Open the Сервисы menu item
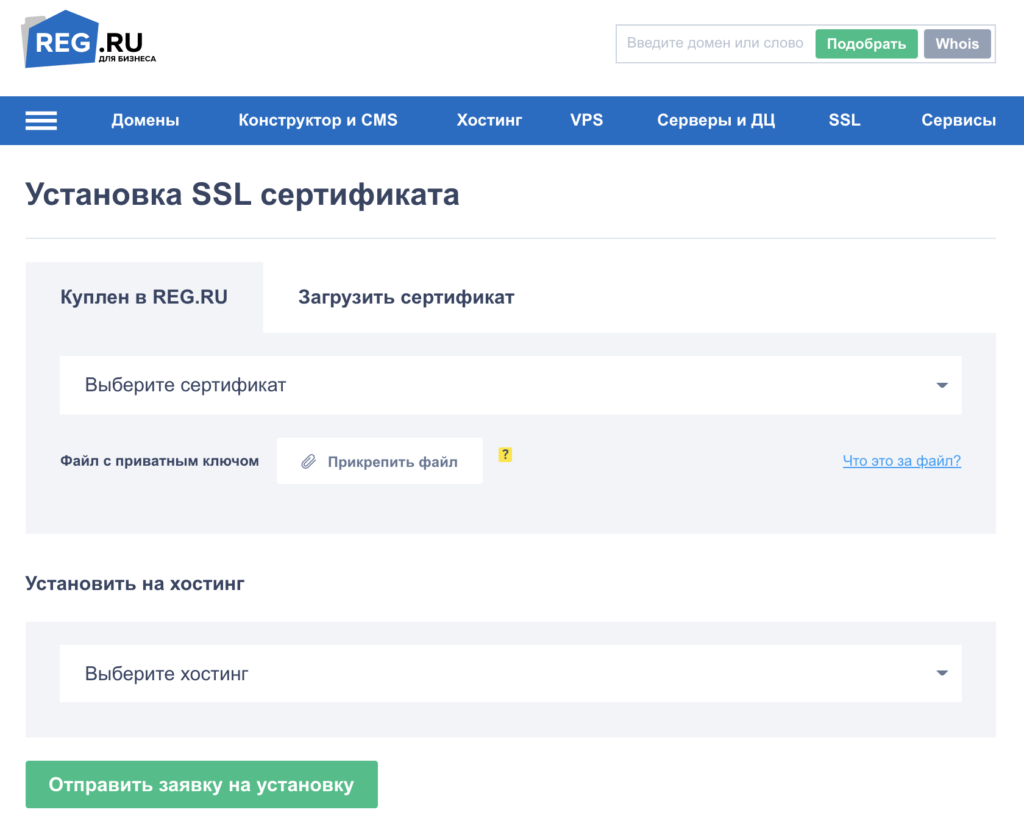The height and width of the screenshot is (818, 1024). [x=958, y=121]
